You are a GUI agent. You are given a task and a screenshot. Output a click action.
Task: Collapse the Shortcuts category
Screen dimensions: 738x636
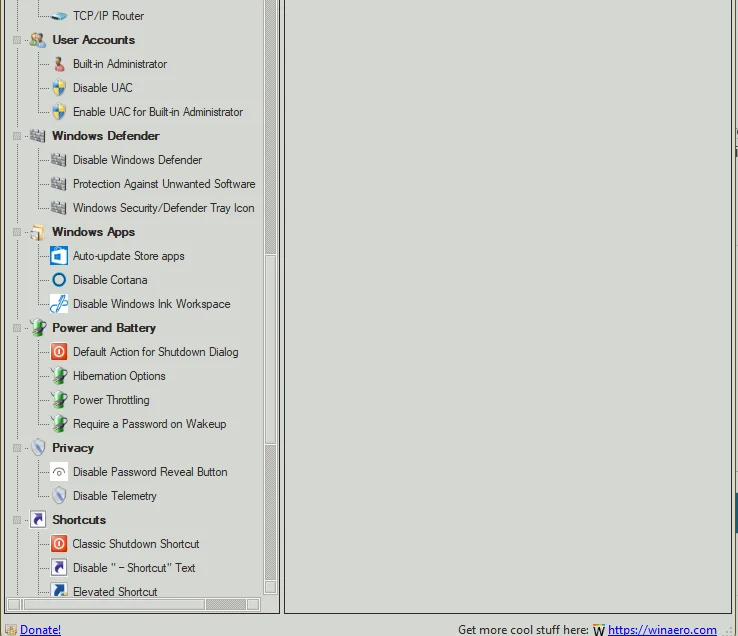coord(17,520)
